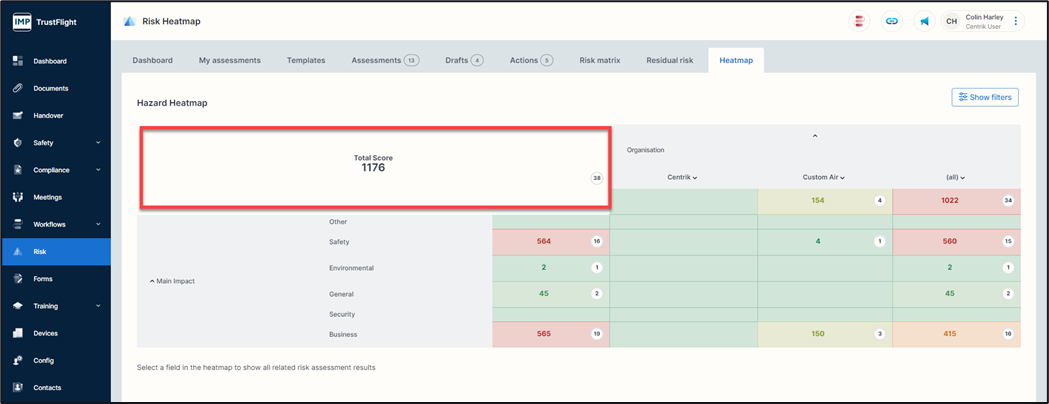Select the red Safety 564 heatmap cell
1049x404 pixels.
pos(550,242)
